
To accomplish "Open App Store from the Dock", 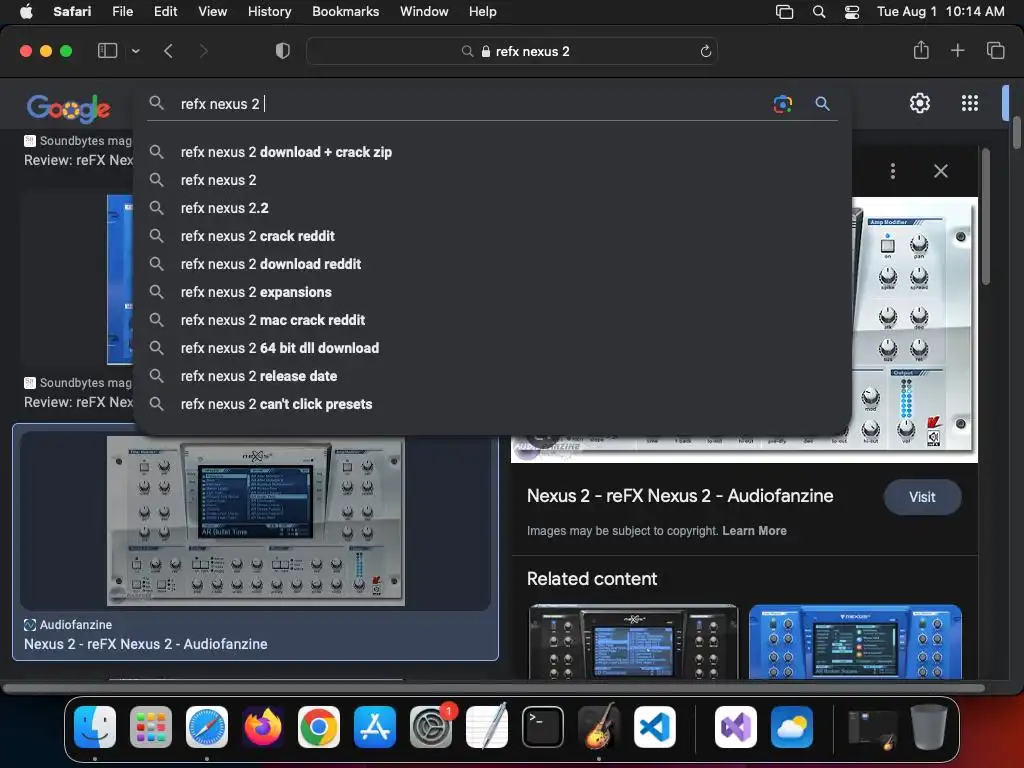I will [375, 726].
